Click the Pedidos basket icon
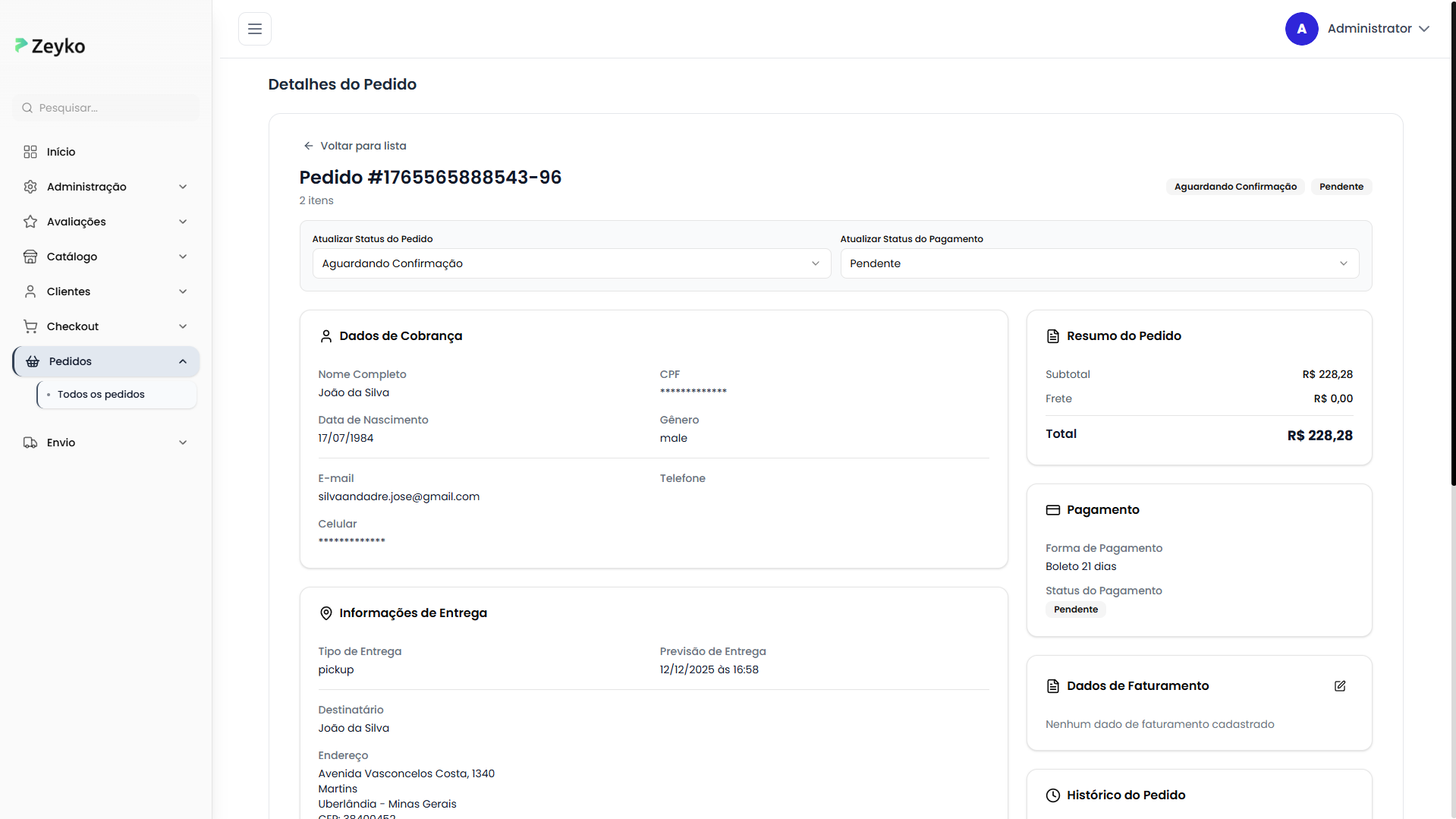The image size is (1456, 819). click(x=33, y=361)
